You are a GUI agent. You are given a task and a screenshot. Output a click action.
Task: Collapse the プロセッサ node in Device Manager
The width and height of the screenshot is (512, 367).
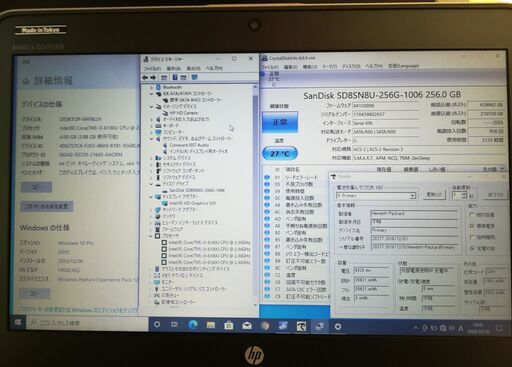coord(151,236)
